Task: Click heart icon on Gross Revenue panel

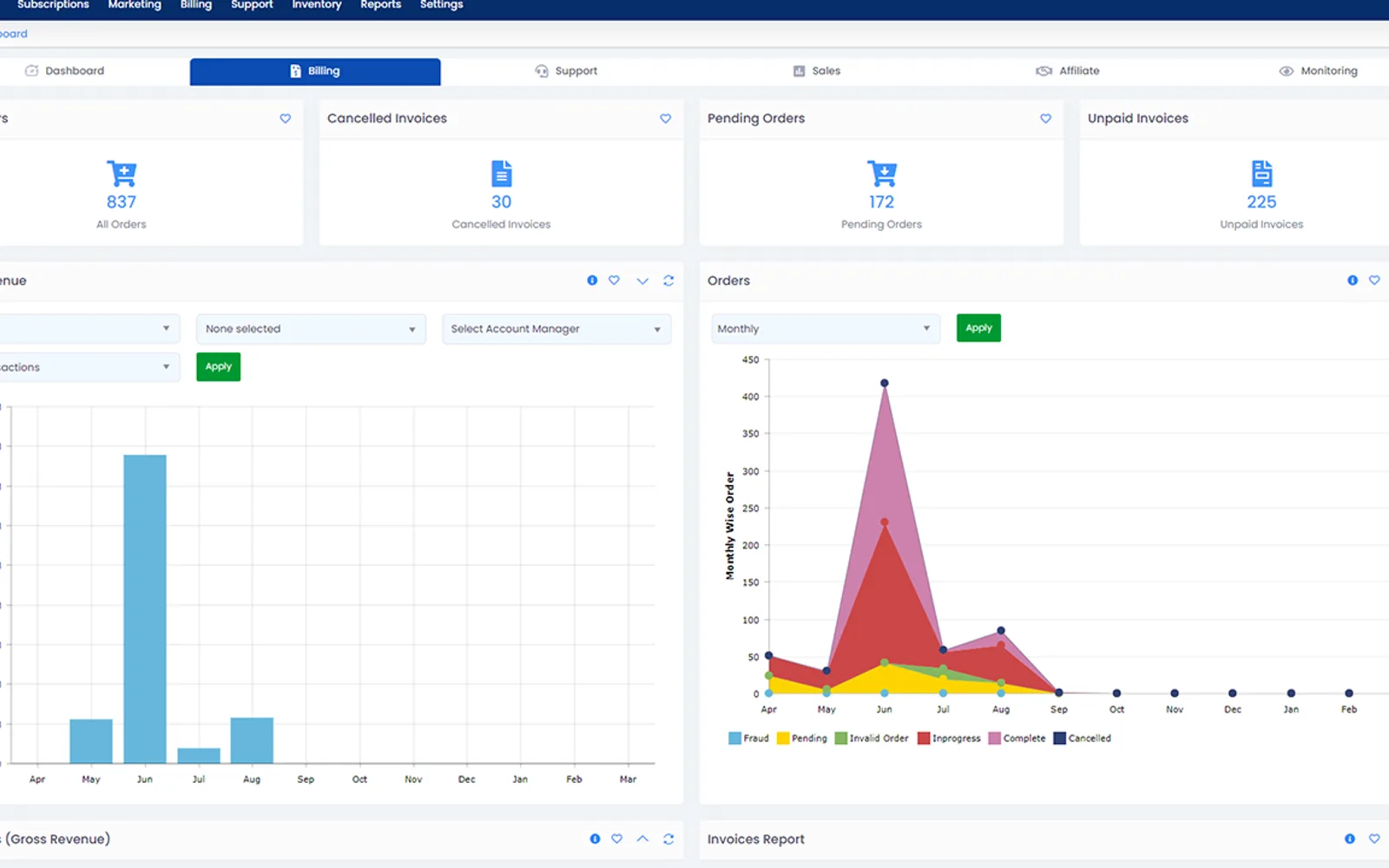Action: click(617, 838)
